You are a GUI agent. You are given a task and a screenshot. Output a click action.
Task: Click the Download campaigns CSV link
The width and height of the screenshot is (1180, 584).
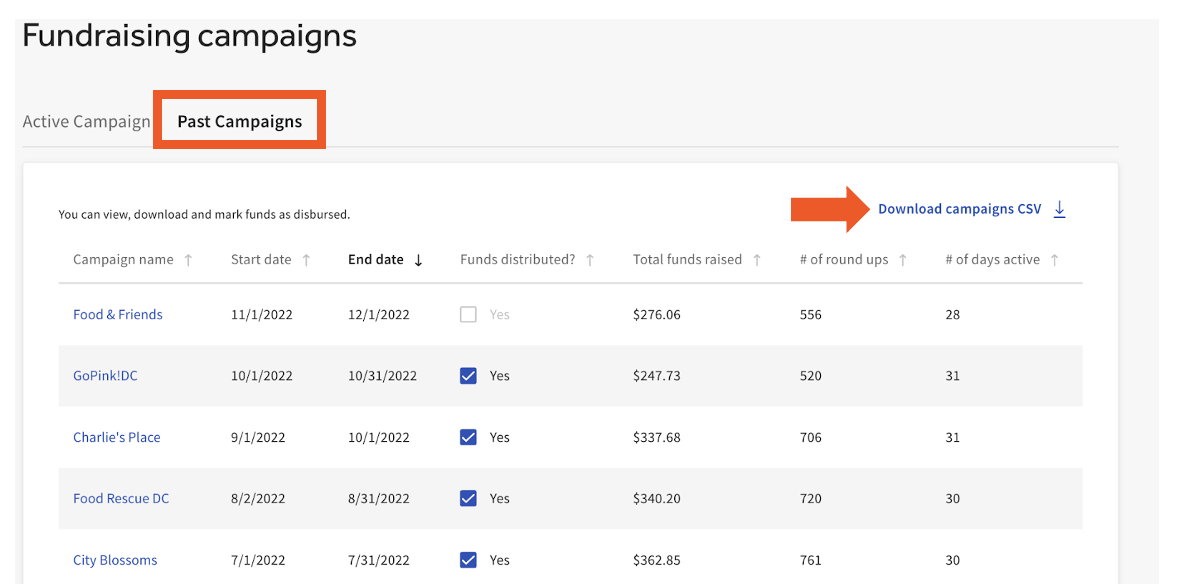[x=959, y=209]
